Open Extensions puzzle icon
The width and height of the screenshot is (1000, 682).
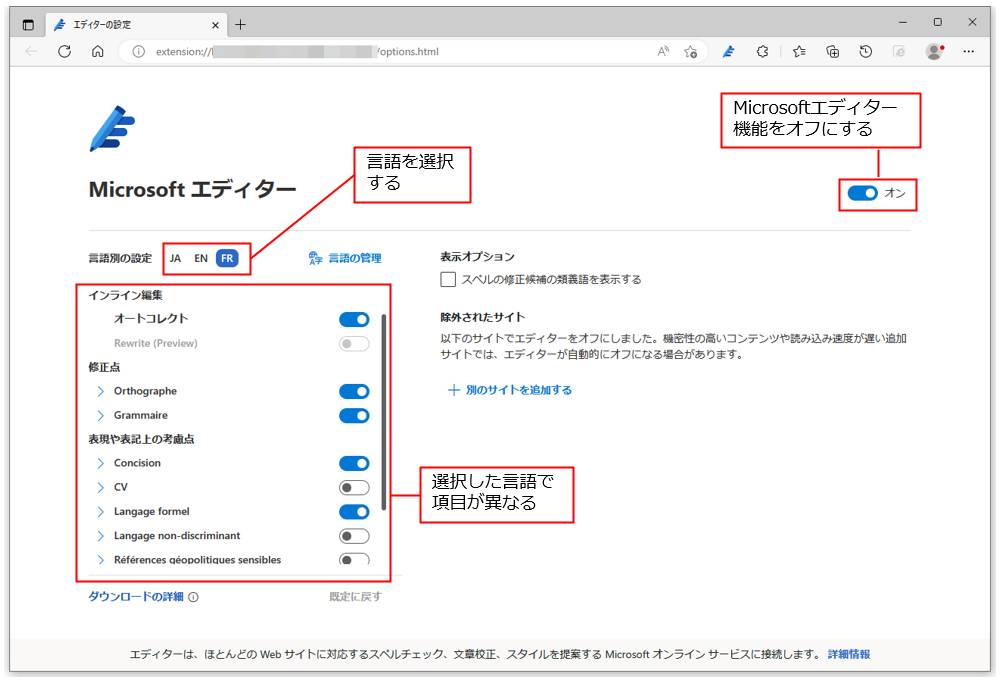click(762, 52)
